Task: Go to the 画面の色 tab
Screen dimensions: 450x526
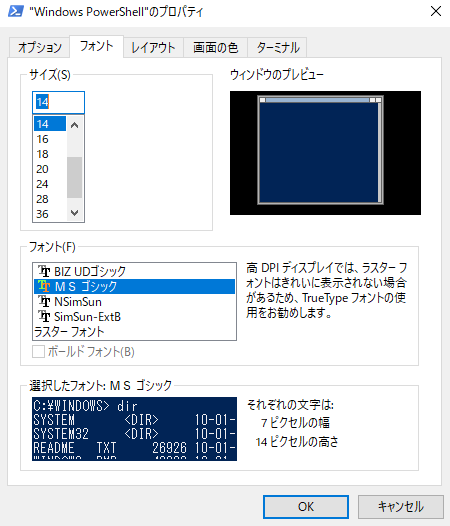Action: [215, 48]
